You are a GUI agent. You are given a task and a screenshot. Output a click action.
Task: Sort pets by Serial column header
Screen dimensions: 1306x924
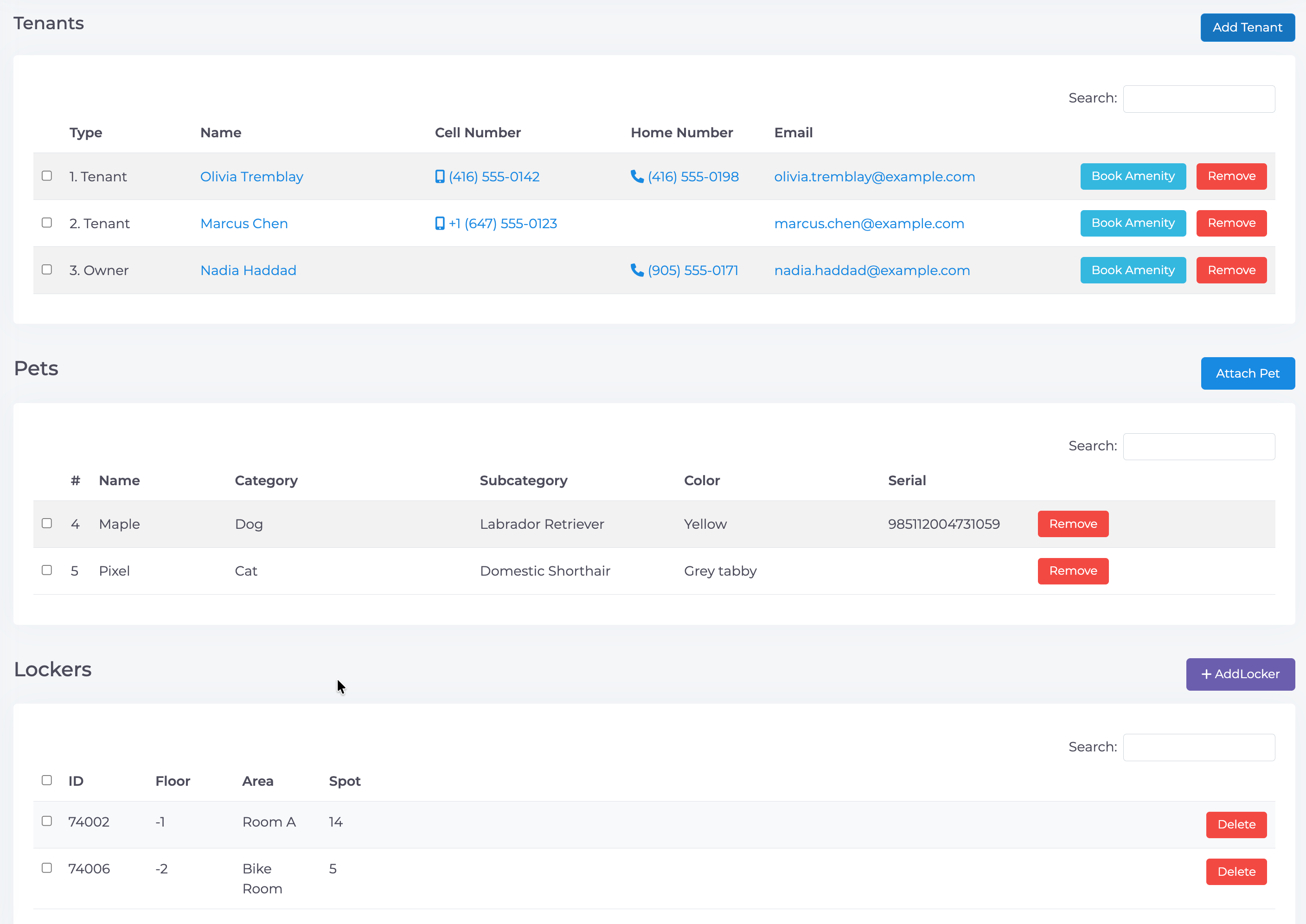click(907, 481)
